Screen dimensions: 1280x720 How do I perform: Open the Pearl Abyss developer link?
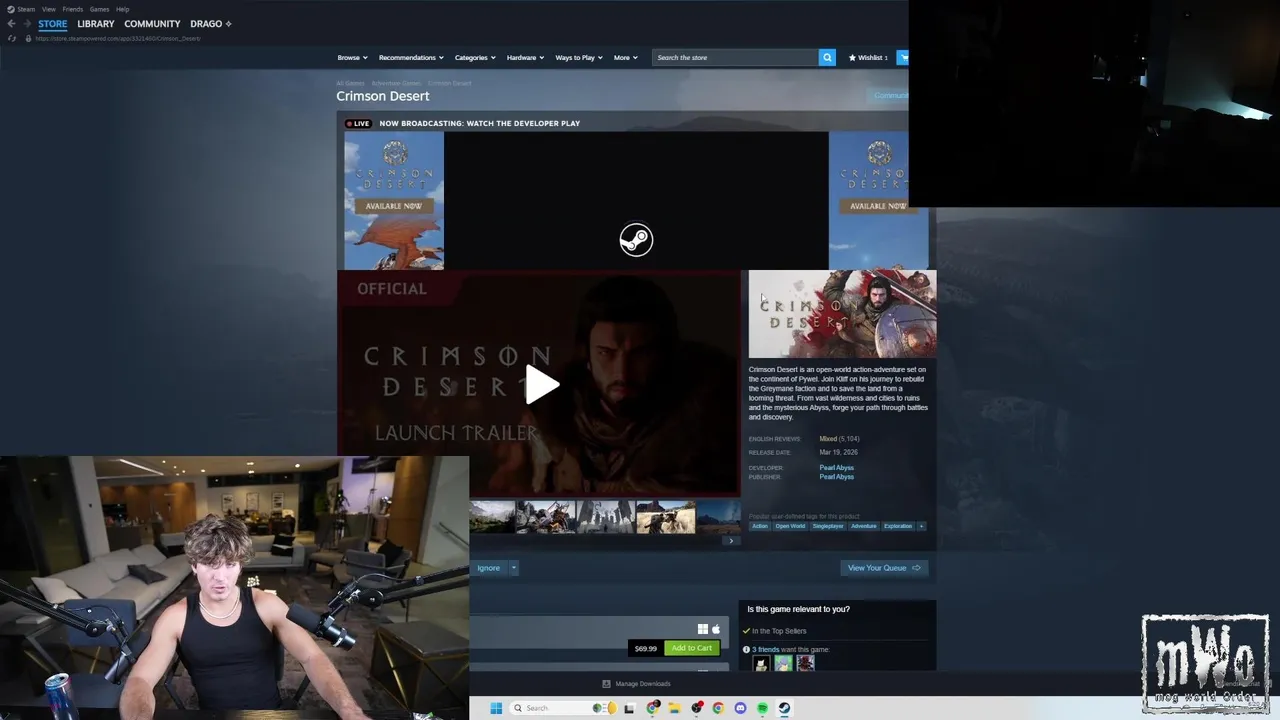coord(836,468)
